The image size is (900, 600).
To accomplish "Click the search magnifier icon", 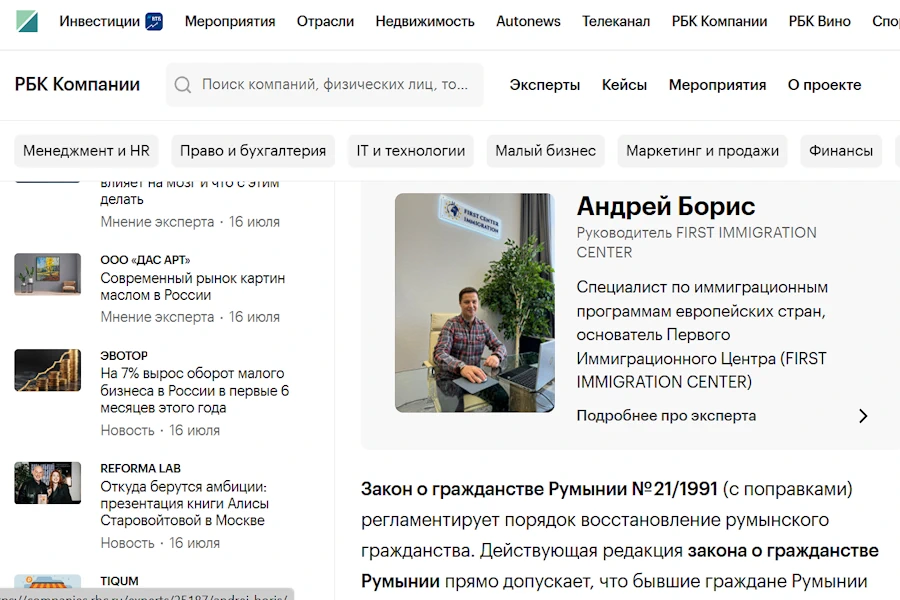I will pyautogui.click(x=183, y=85).
